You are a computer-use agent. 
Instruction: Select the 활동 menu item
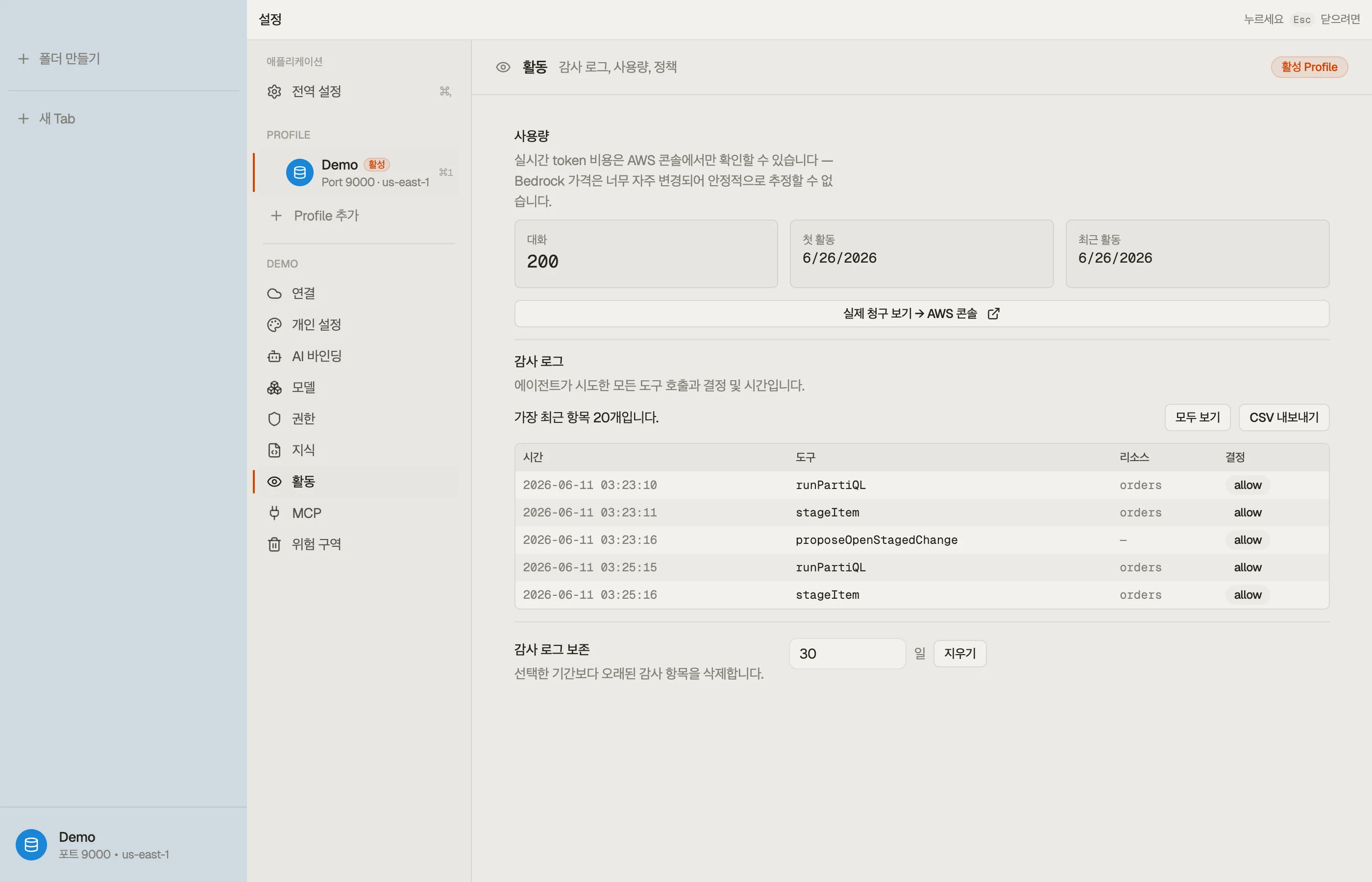pos(359,482)
